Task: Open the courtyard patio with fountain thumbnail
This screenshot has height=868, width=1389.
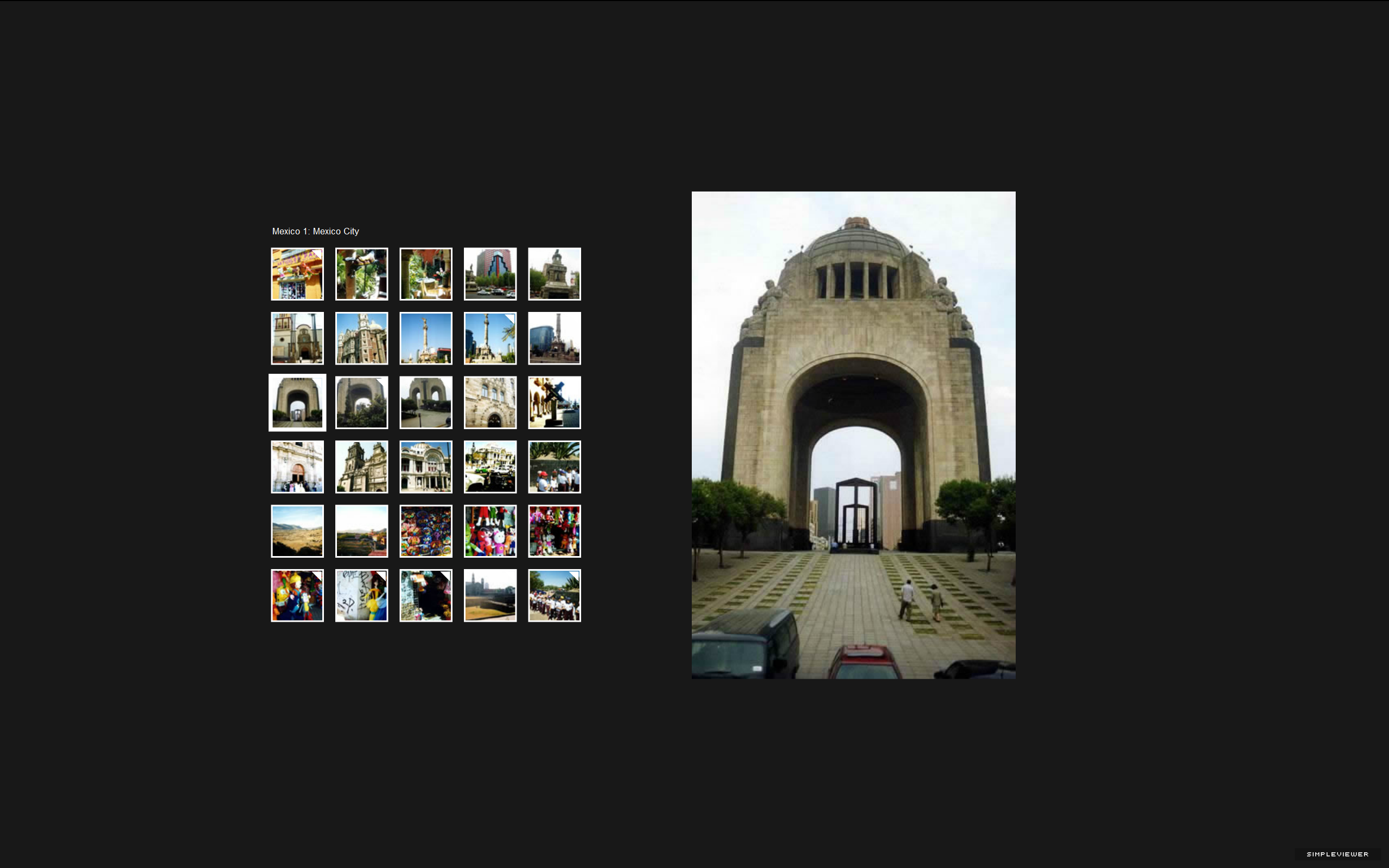Action: [x=426, y=274]
